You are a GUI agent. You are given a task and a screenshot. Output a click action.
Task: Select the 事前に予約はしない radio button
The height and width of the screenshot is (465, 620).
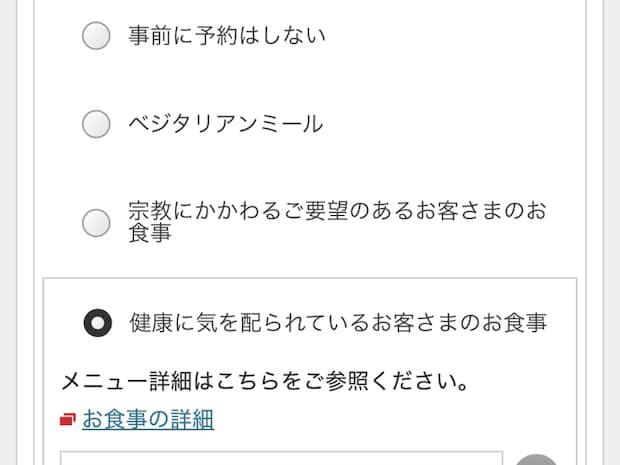click(97, 37)
